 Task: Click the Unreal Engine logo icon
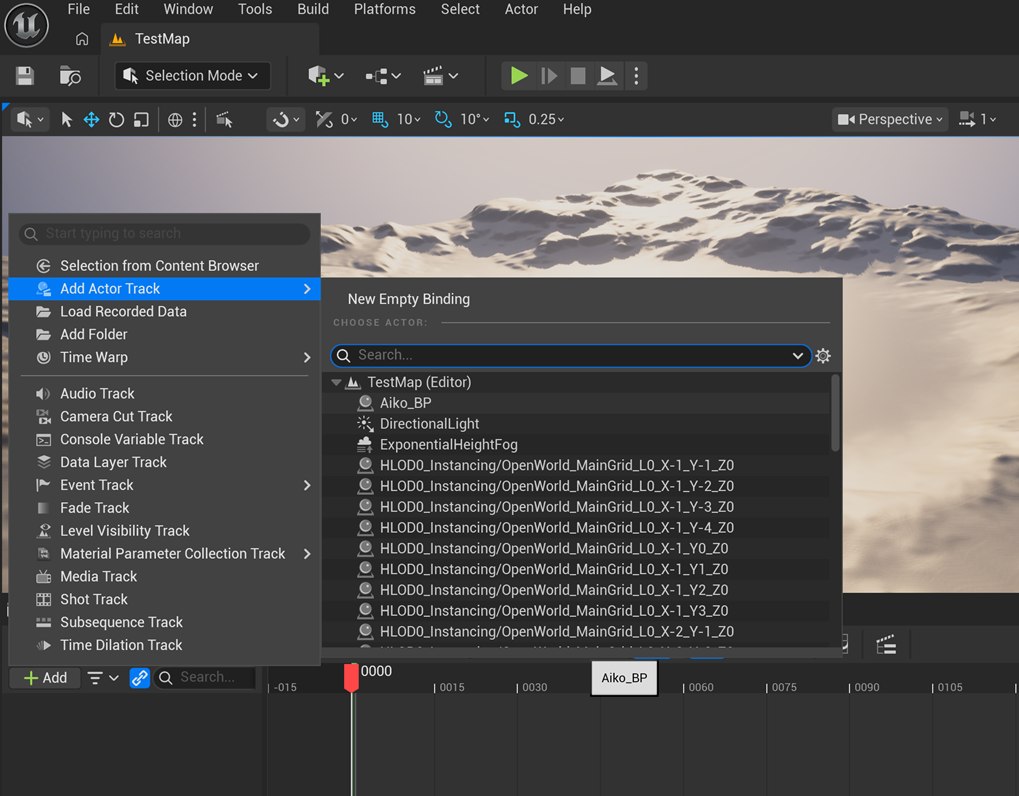(27, 25)
